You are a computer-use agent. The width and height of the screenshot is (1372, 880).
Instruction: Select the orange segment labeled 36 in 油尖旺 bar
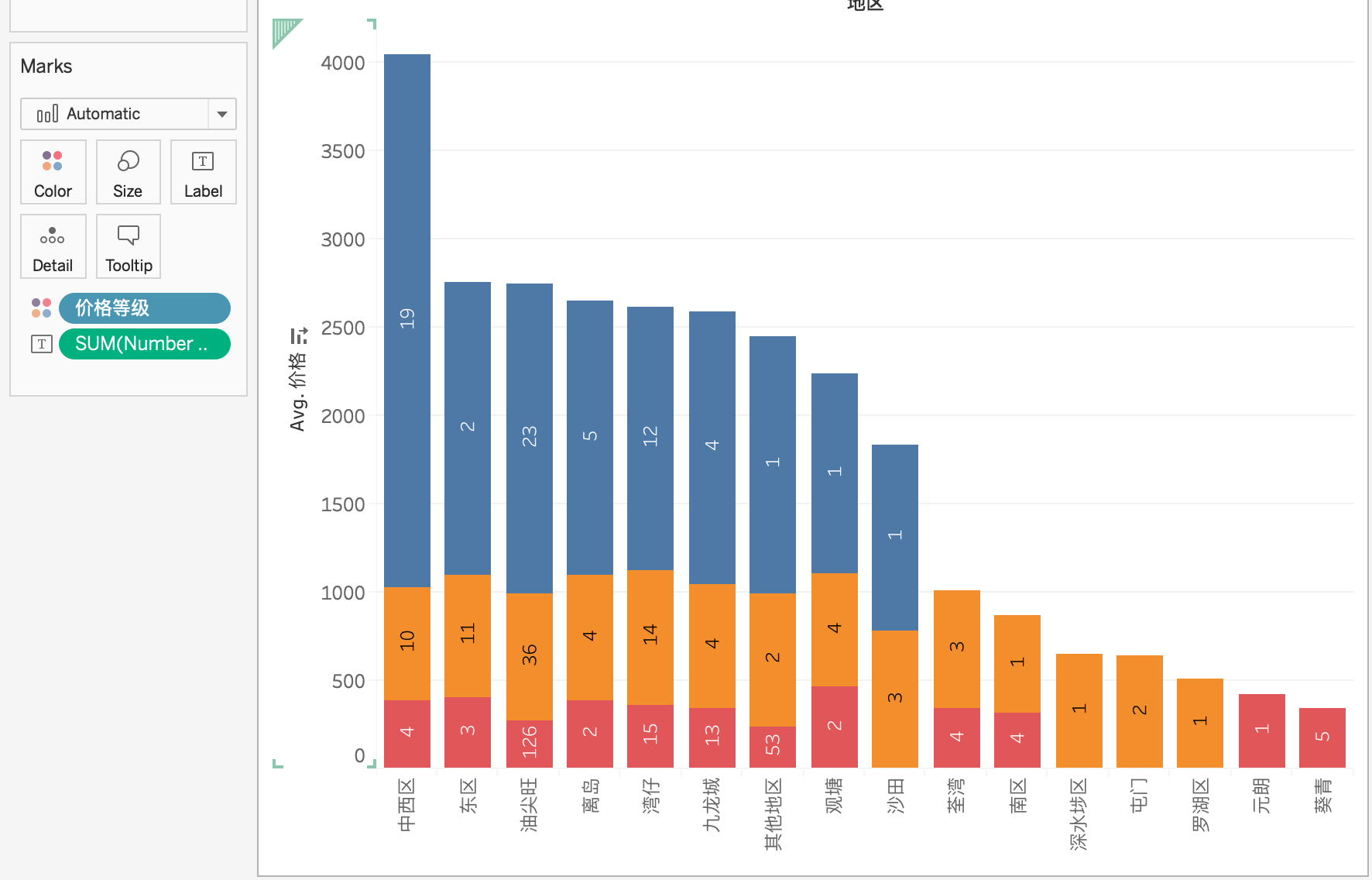tap(530, 657)
